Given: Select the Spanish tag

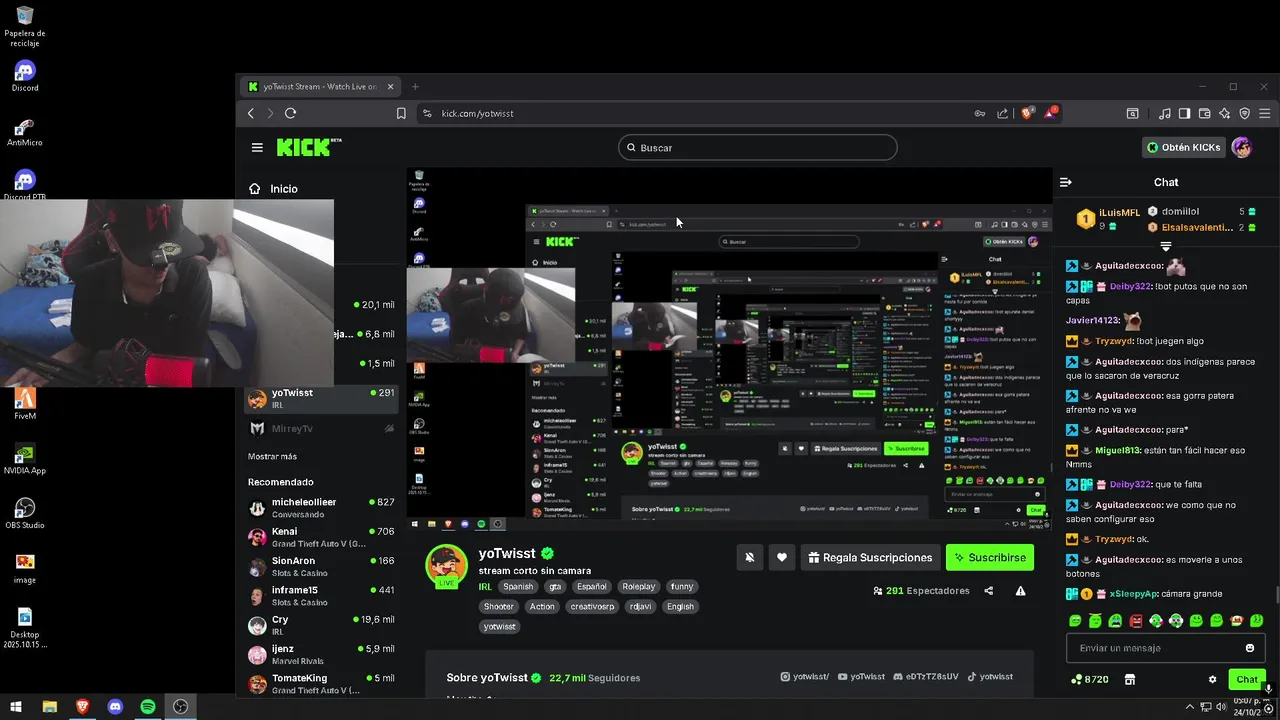Looking at the screenshot, I should click(518, 587).
